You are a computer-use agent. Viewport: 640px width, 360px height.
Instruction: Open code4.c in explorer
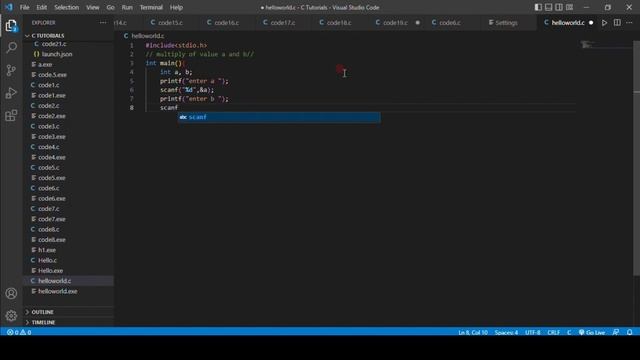pyautogui.click(x=49, y=147)
